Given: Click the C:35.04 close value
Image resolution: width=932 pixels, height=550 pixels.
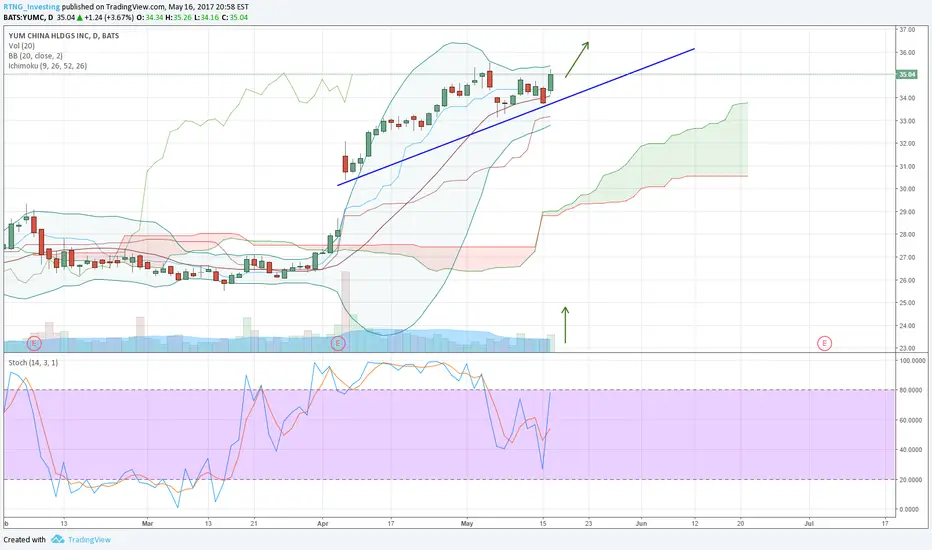Looking at the screenshot, I should tap(235, 17).
